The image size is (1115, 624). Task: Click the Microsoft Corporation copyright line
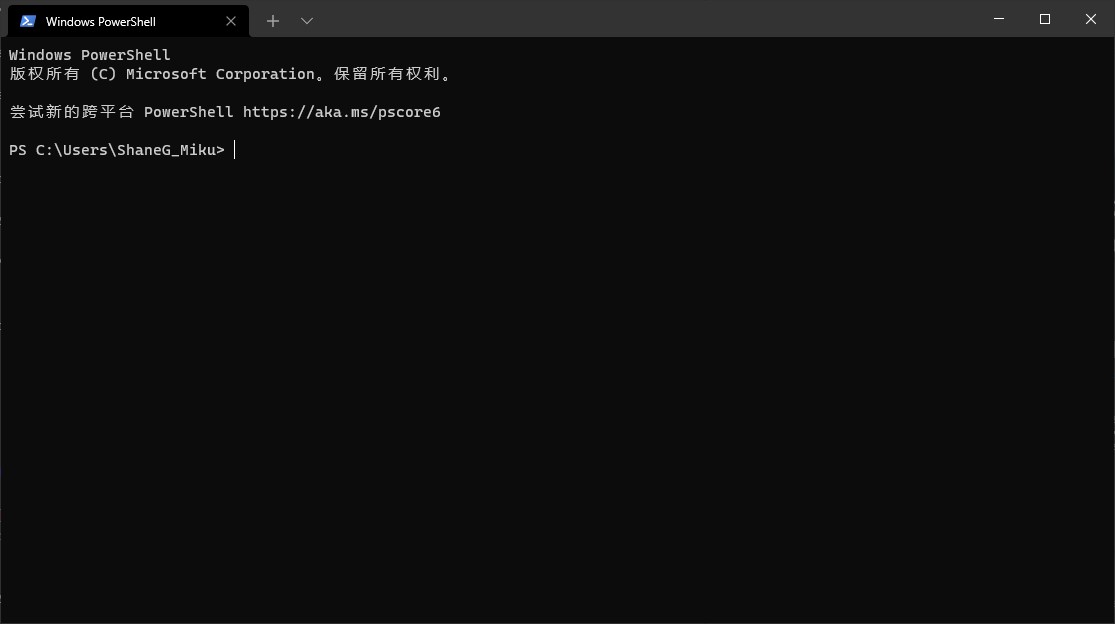(x=230, y=74)
